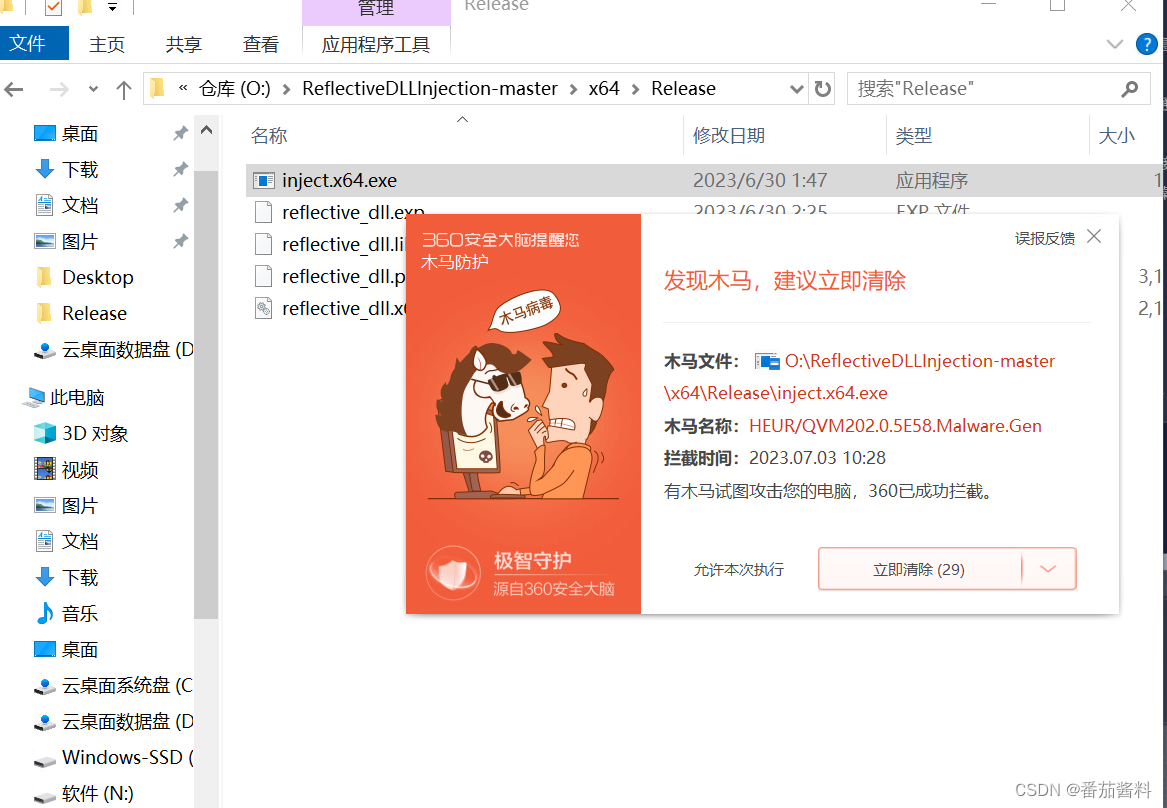Open the 文件 menu tab
The width and height of the screenshot is (1167, 808).
34,44
